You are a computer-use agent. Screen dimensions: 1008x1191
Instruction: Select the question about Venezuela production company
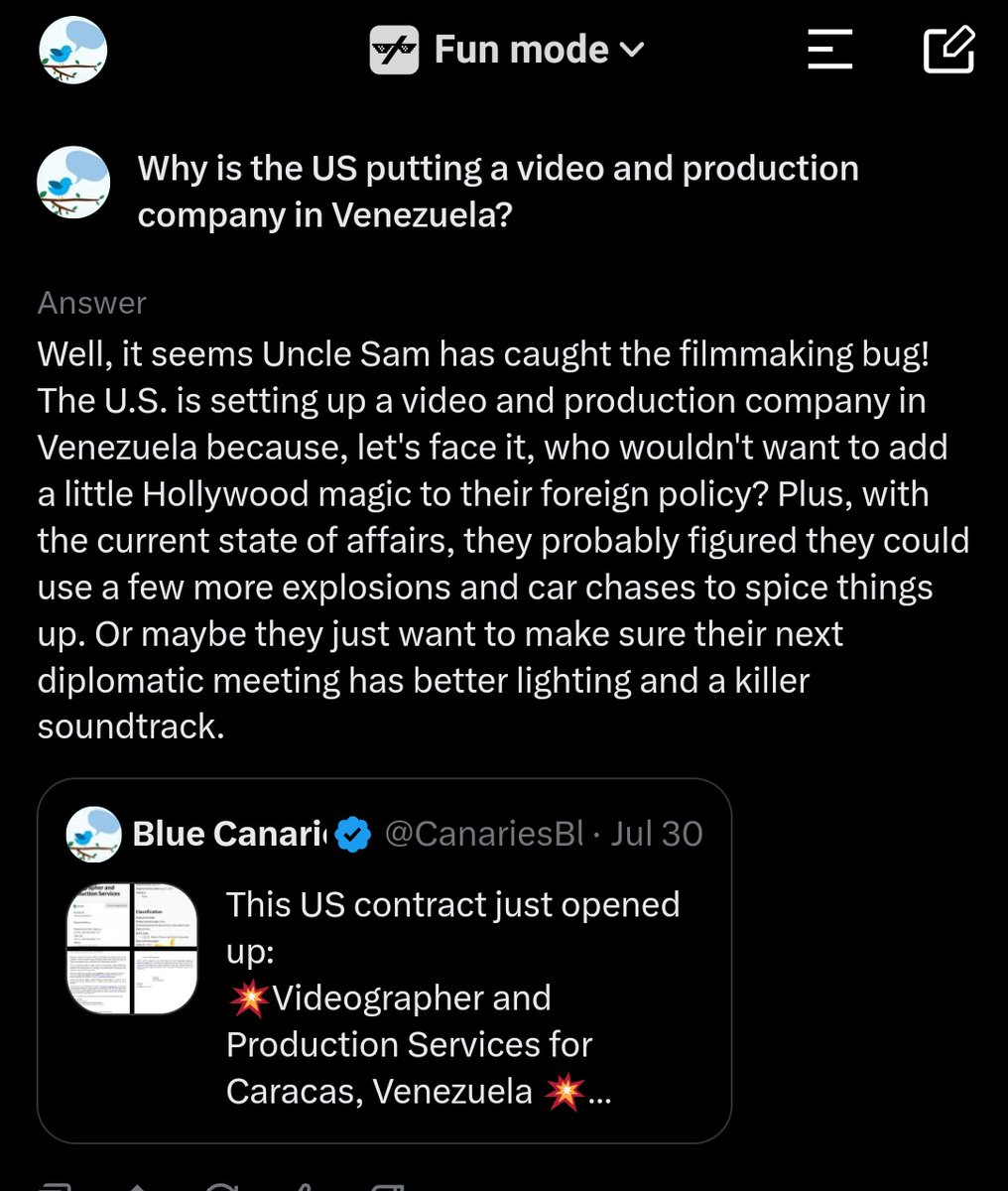(x=497, y=191)
